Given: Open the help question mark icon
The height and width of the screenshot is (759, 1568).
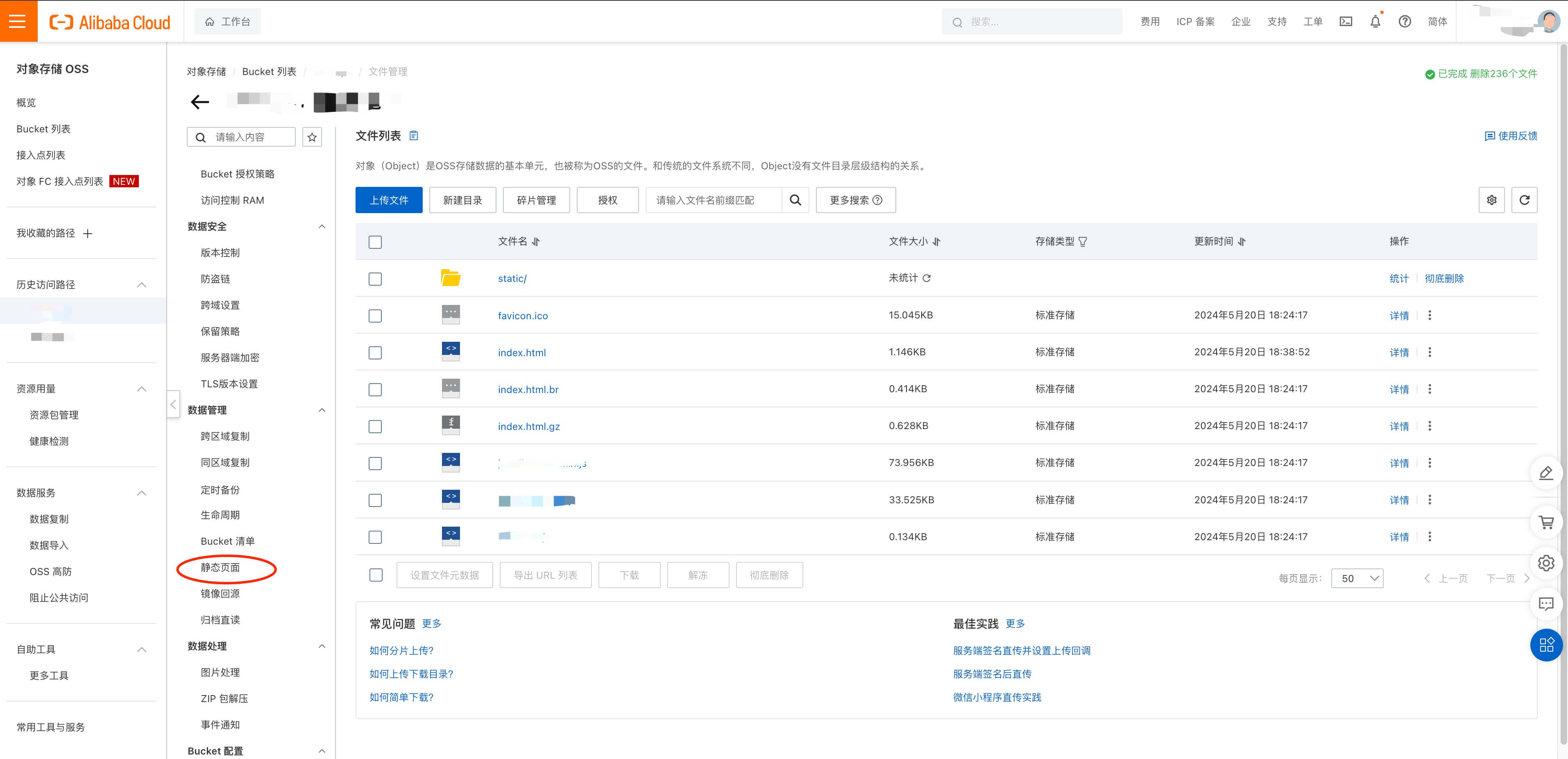Looking at the screenshot, I should [x=1404, y=21].
